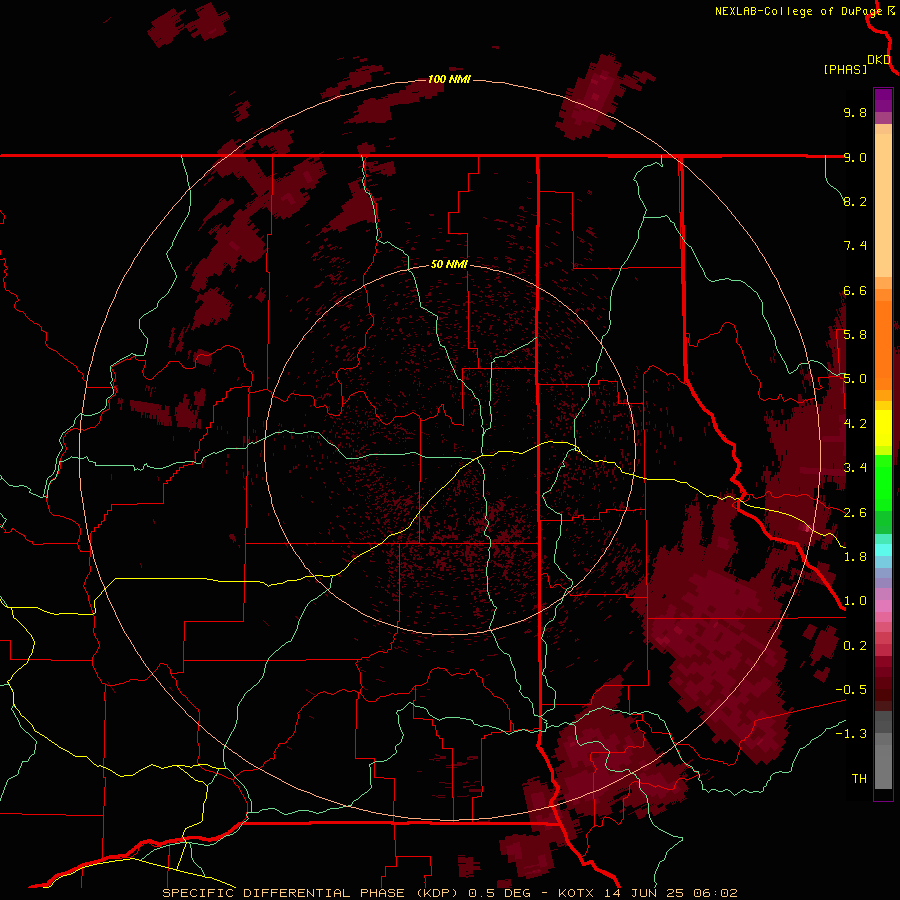Click the 9.0 legend value
Screen dimensions: 900x900
tap(855, 157)
